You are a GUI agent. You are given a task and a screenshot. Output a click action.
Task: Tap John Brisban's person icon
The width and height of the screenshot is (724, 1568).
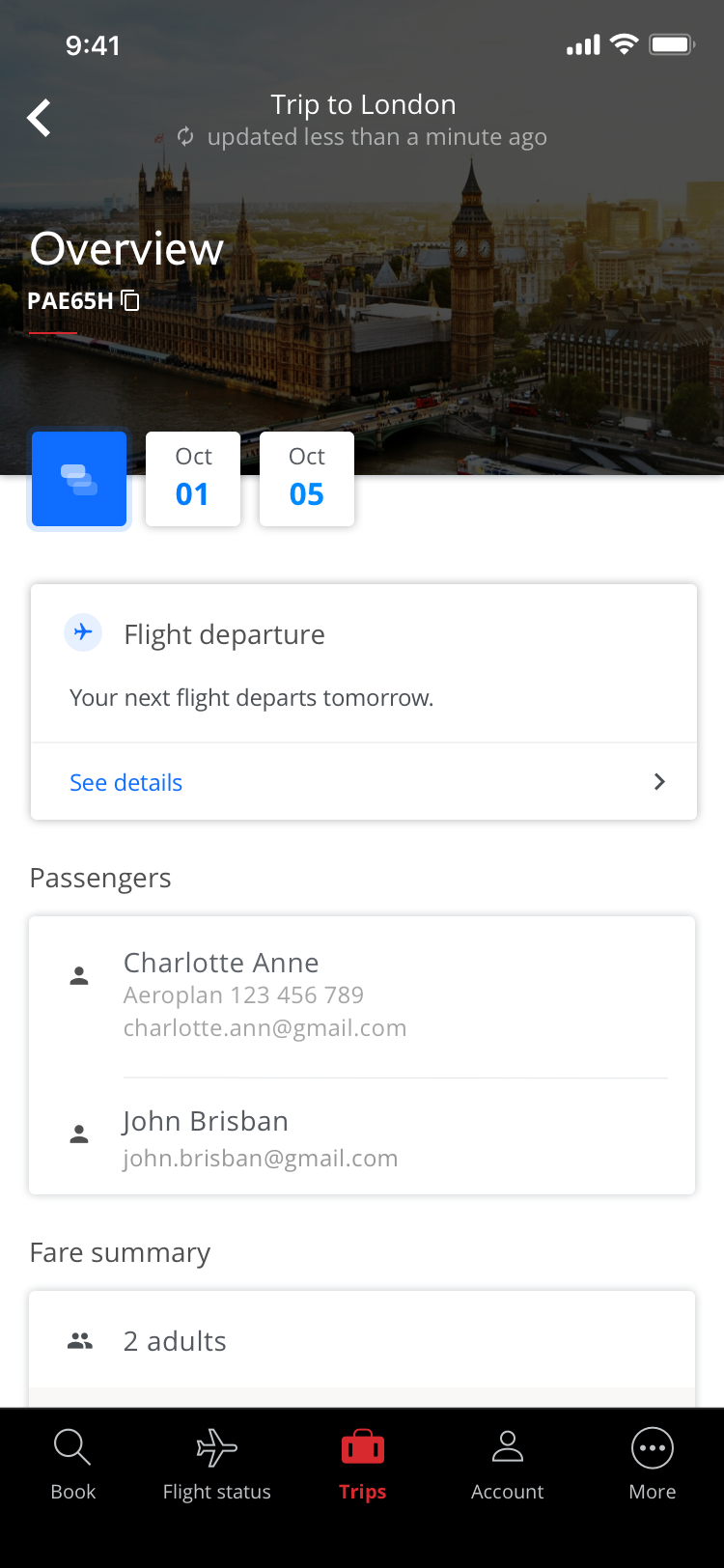coord(79,1134)
